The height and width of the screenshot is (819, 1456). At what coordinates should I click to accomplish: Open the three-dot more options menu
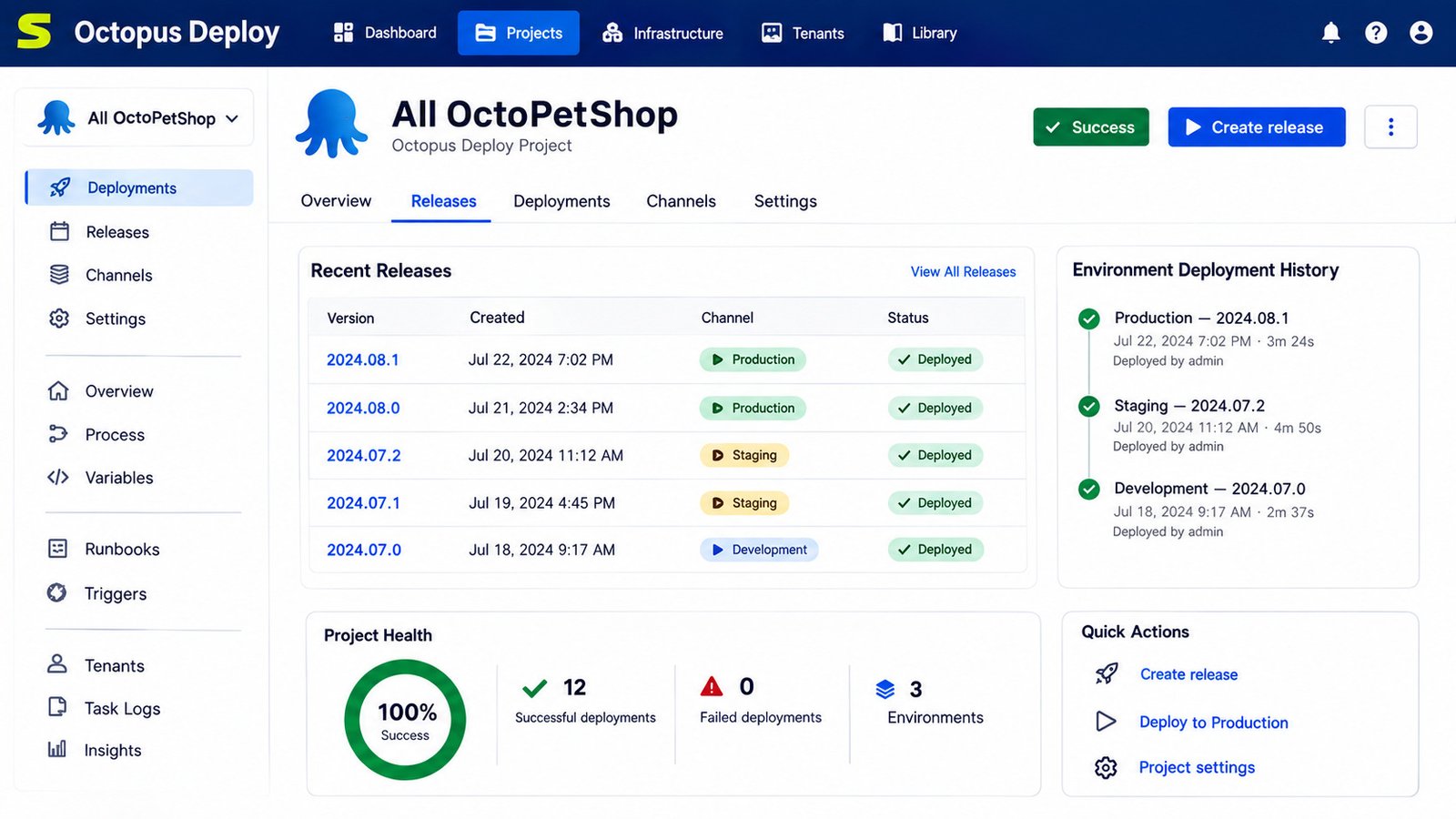(x=1390, y=126)
